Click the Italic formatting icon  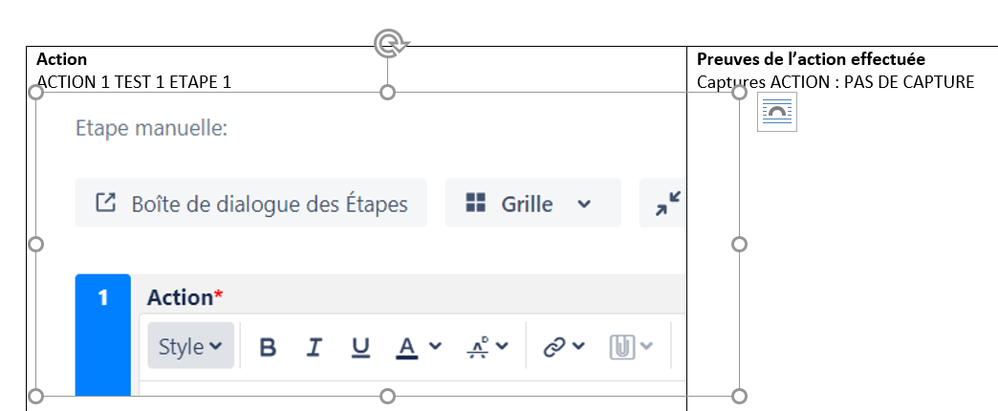313,347
